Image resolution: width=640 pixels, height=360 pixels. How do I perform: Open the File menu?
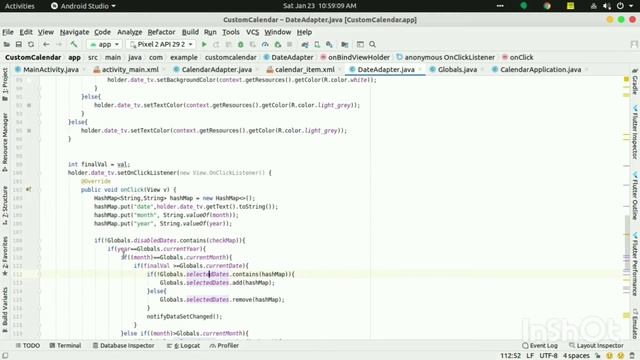8,32
